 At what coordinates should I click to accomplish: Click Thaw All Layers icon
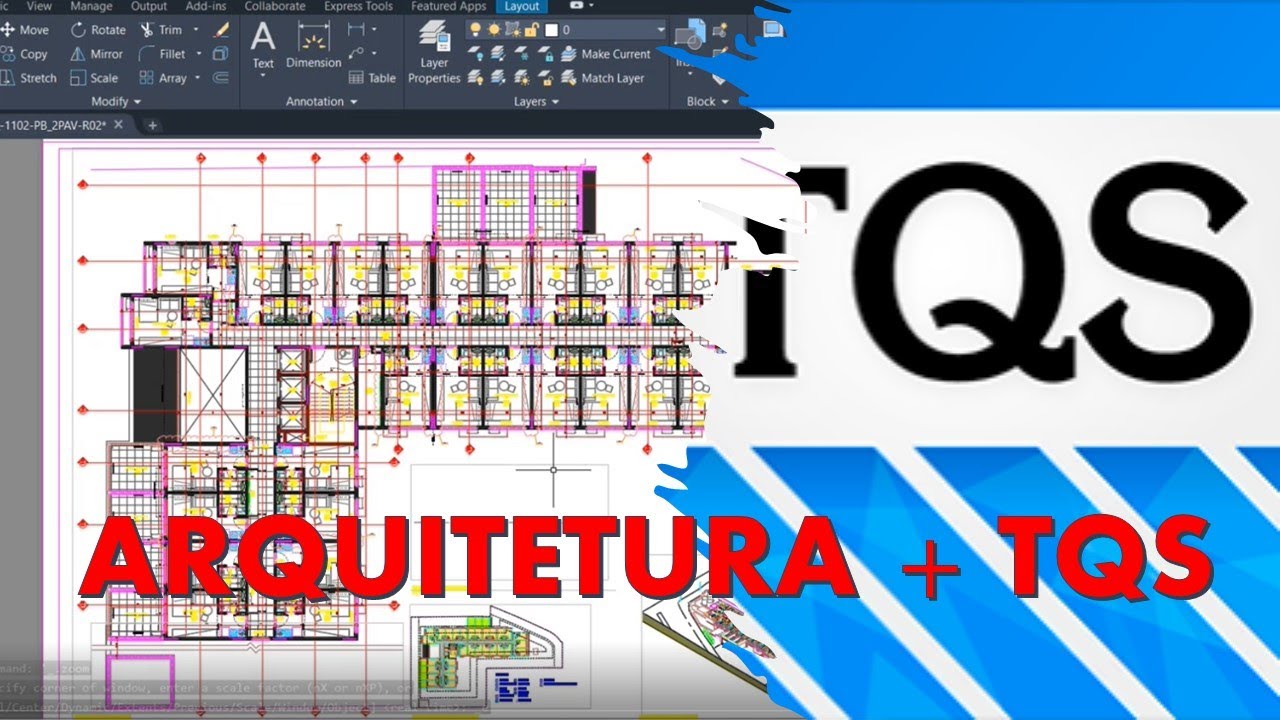point(522,78)
